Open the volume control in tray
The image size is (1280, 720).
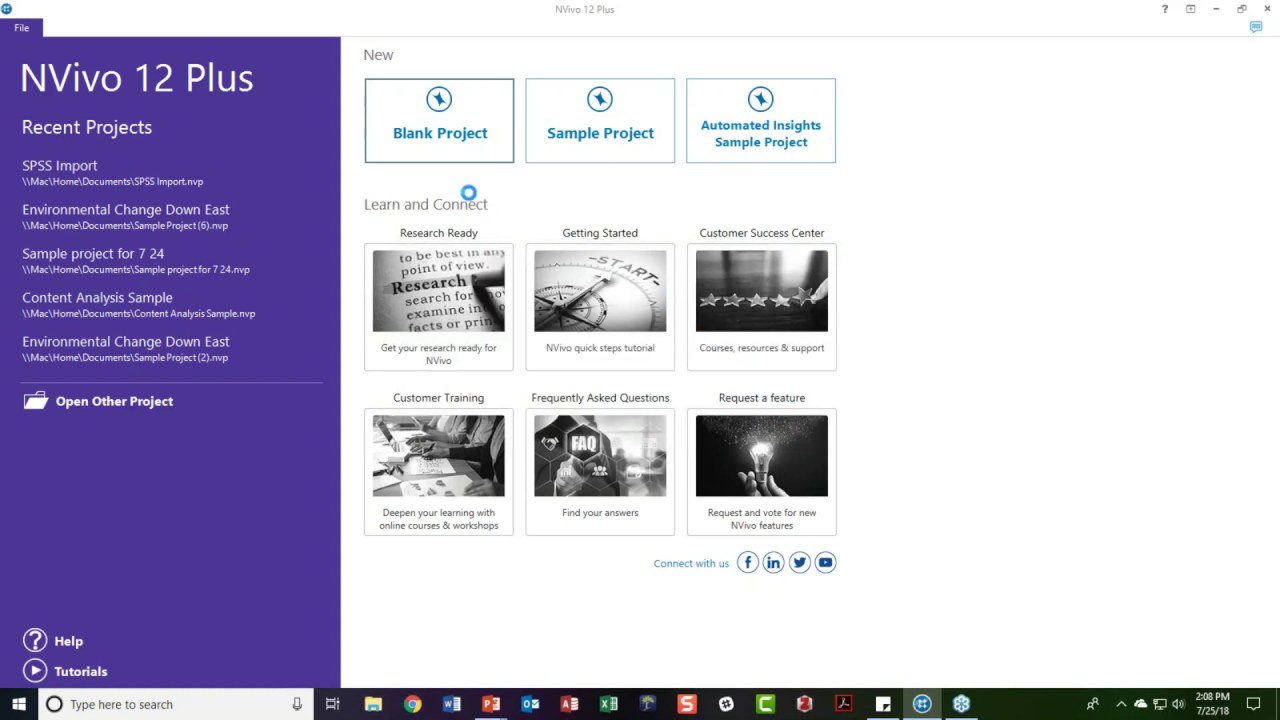[x=1178, y=704]
